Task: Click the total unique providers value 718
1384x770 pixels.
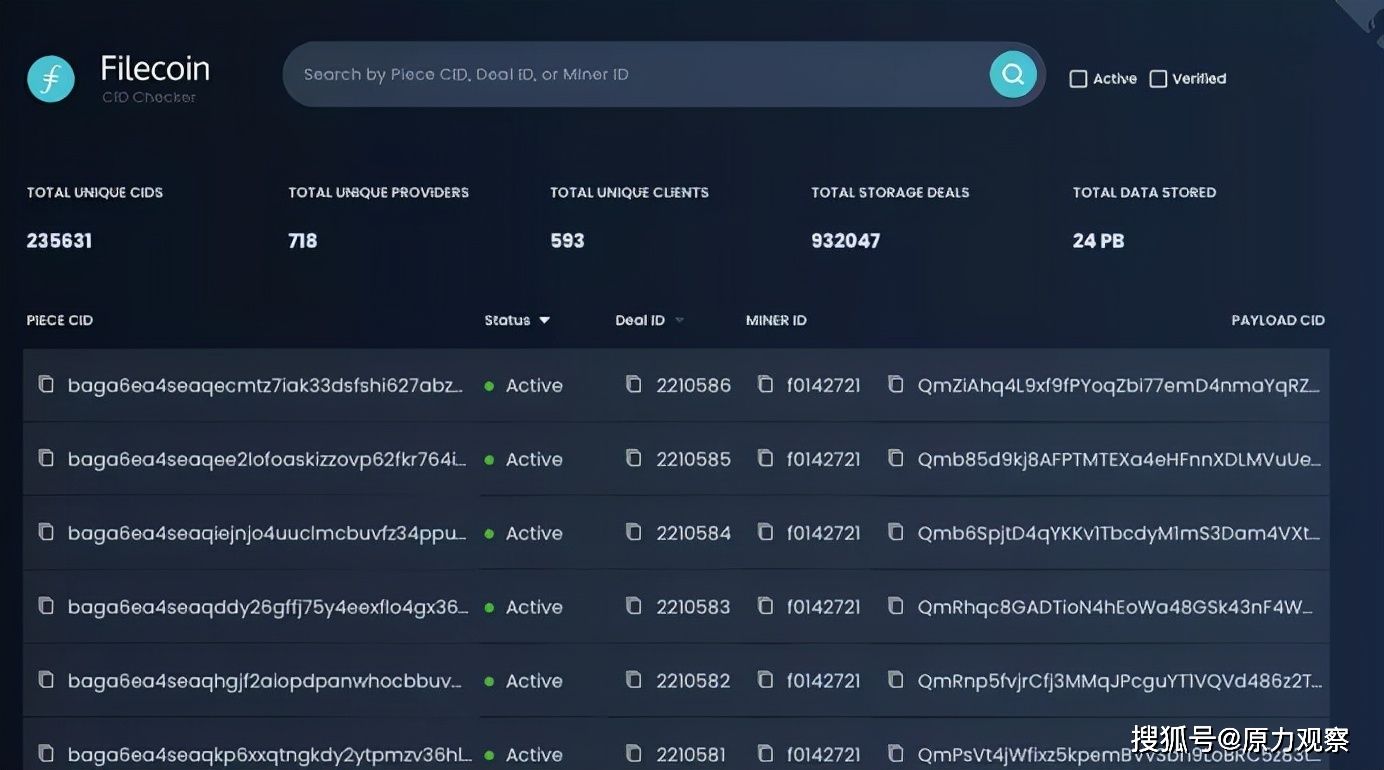Action: tap(303, 241)
